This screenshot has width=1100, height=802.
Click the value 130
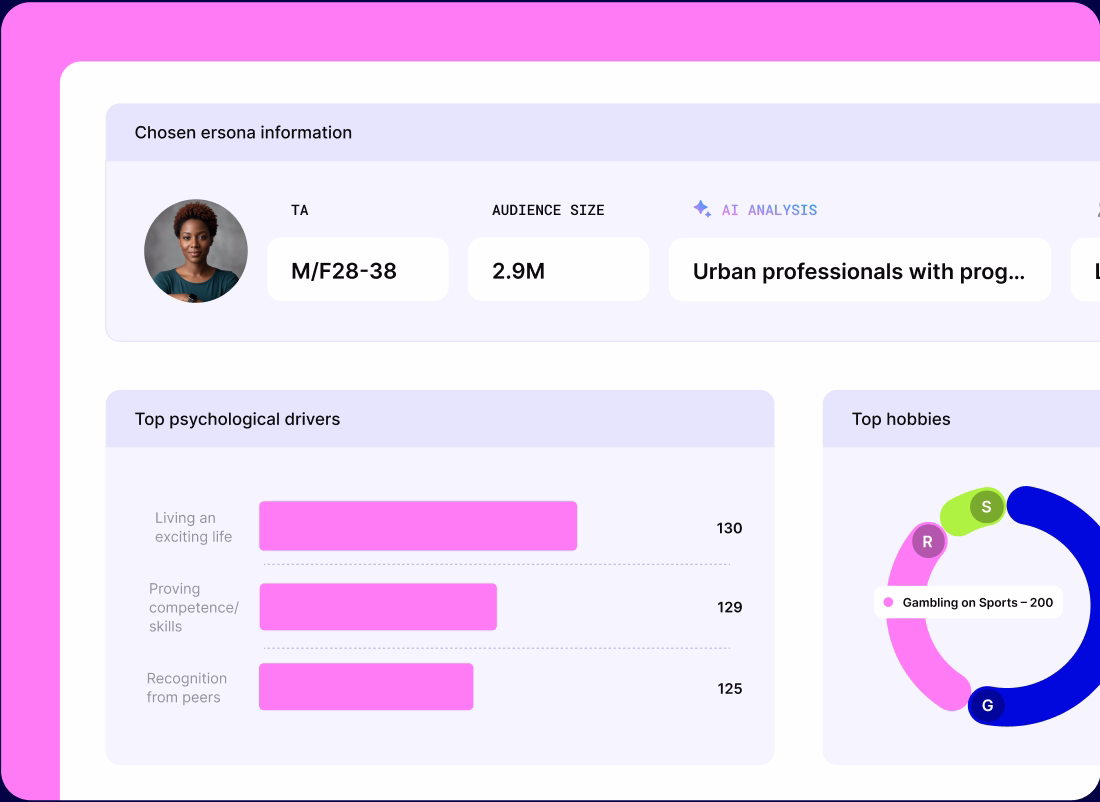pos(729,528)
